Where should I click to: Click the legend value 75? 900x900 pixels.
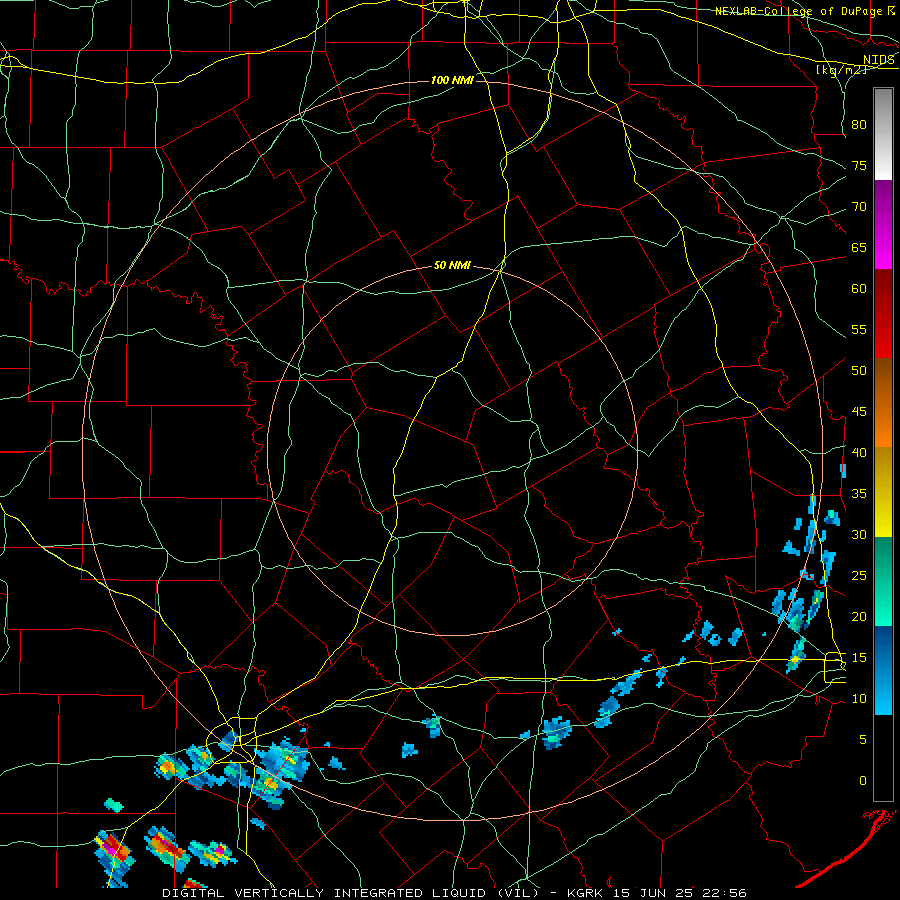(x=859, y=165)
